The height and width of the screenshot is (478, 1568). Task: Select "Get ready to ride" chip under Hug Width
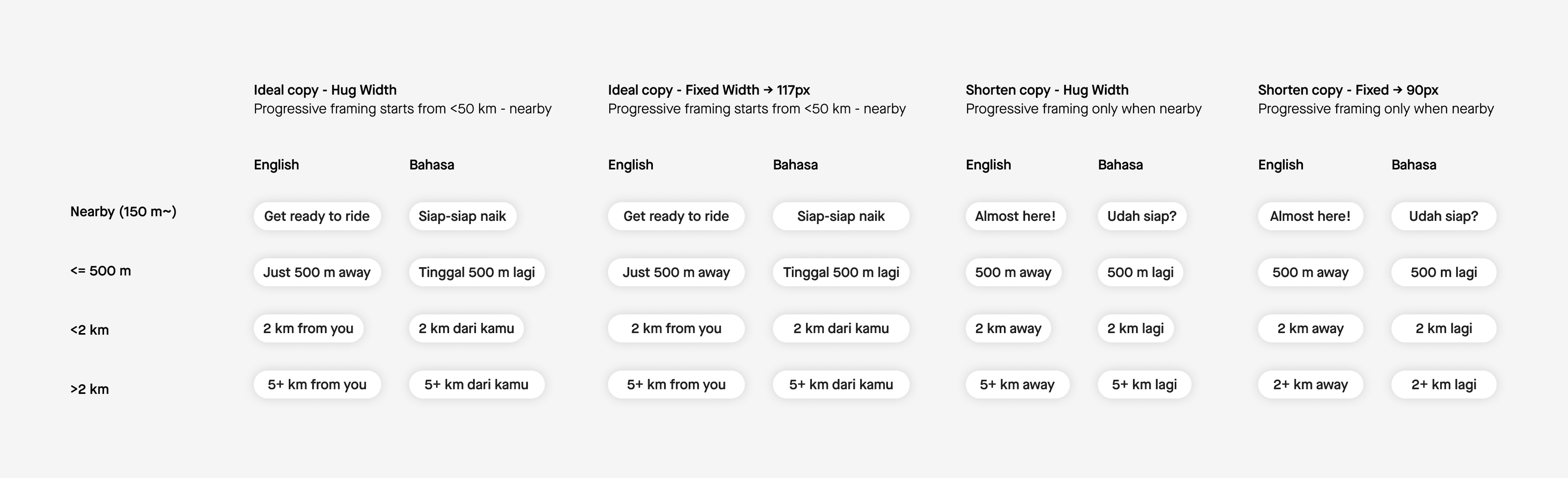coord(316,216)
